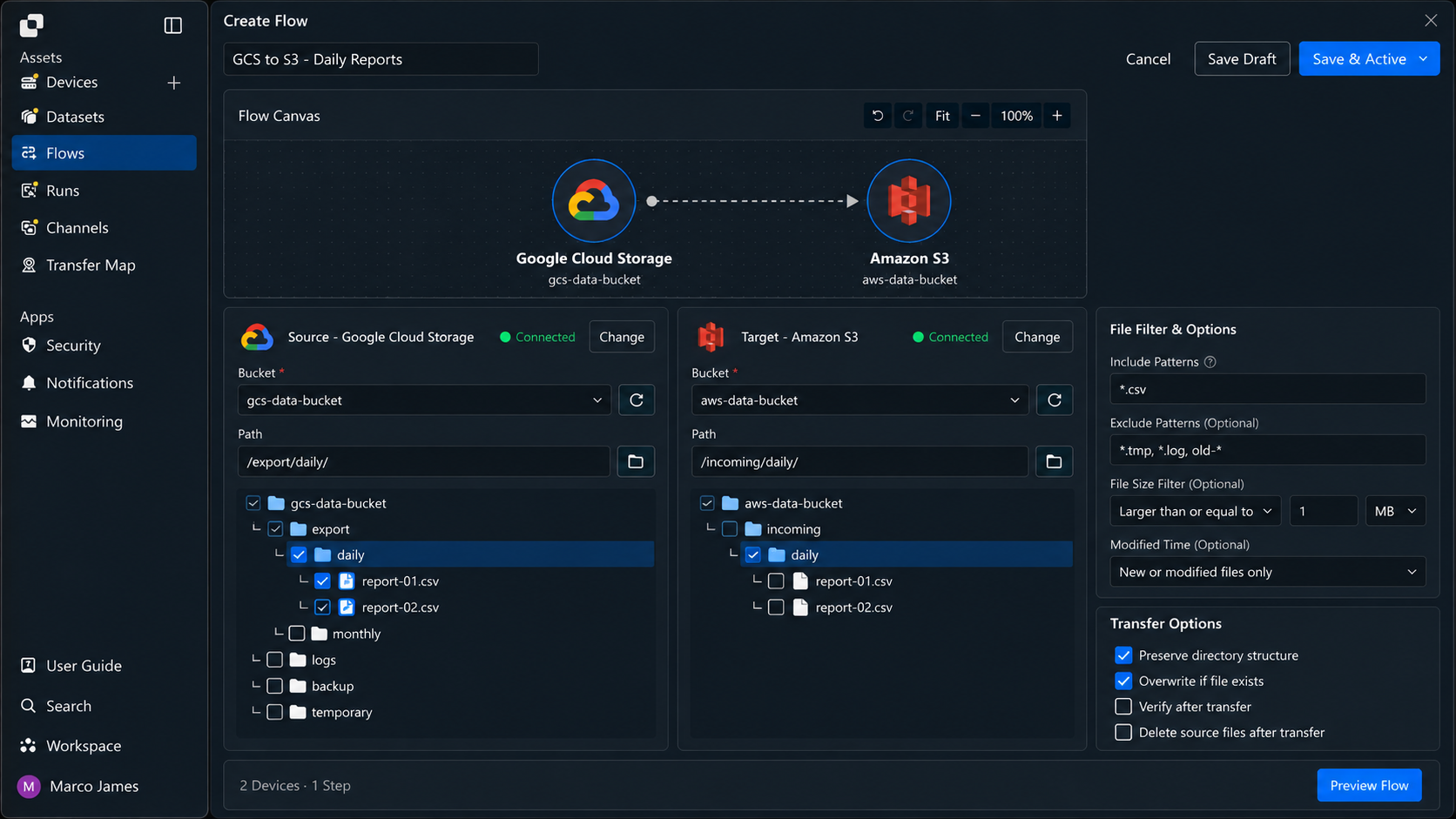Viewport: 1456px width, 819px height.
Task: Click Preview Flow button
Action: 1369,786
